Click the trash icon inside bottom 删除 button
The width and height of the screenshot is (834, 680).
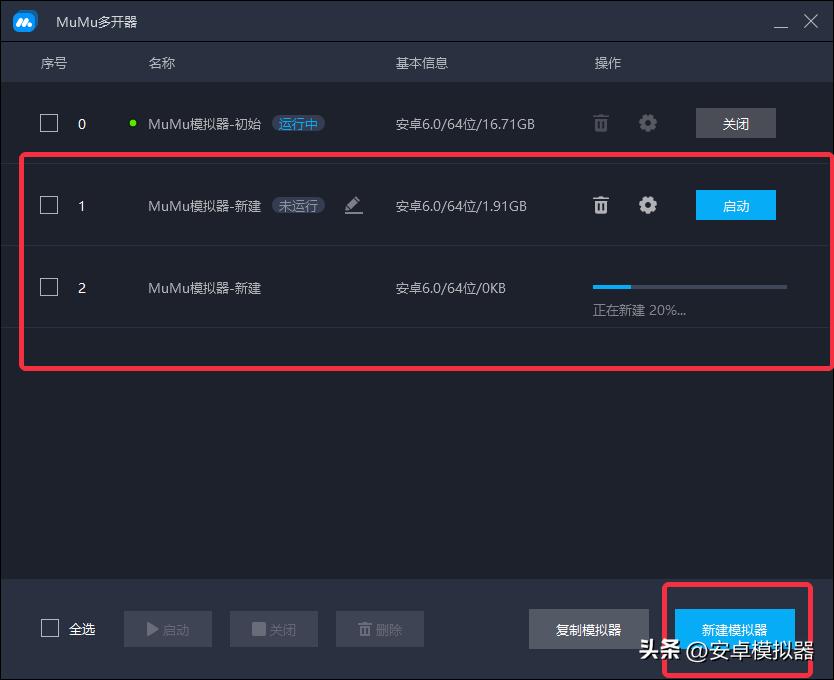click(x=366, y=629)
